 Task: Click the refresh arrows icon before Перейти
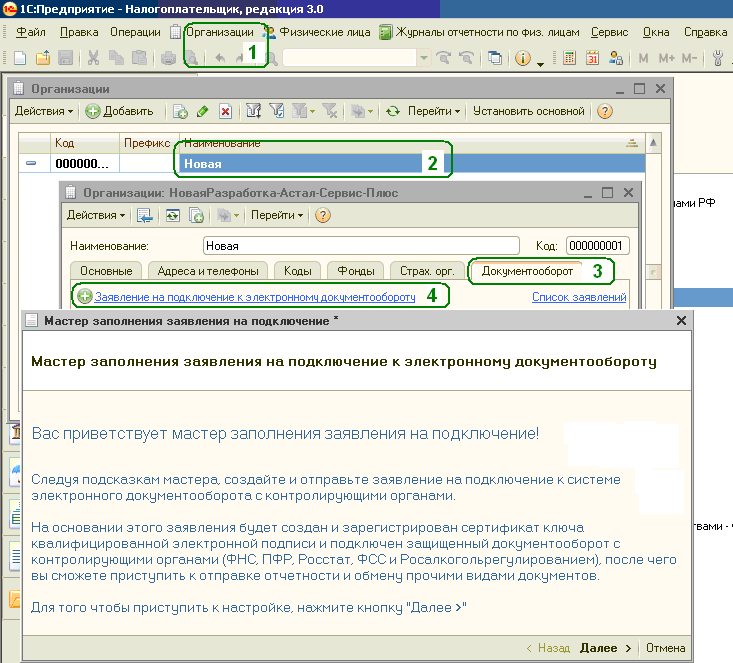tap(393, 112)
